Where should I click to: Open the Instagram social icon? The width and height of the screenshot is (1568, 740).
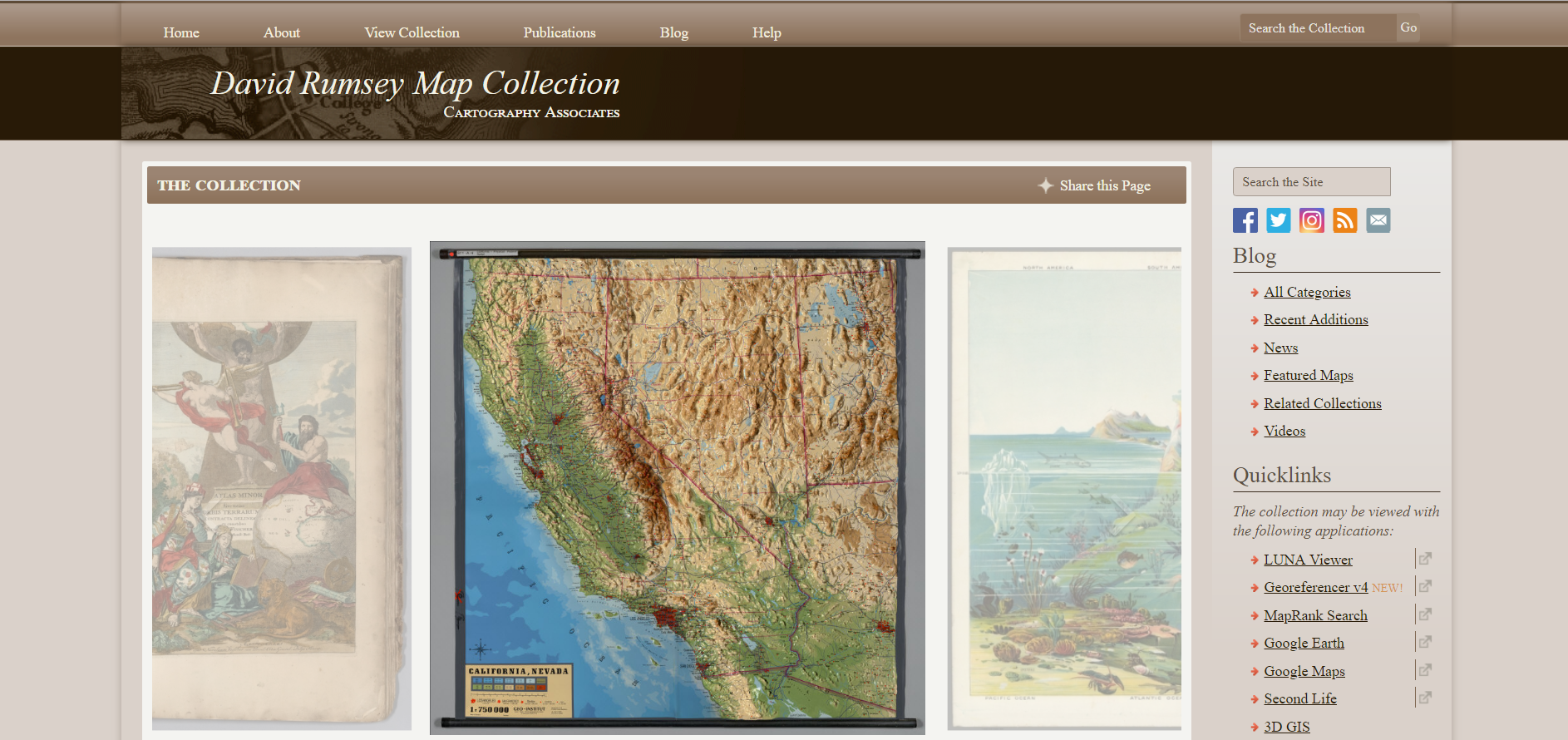1311,220
